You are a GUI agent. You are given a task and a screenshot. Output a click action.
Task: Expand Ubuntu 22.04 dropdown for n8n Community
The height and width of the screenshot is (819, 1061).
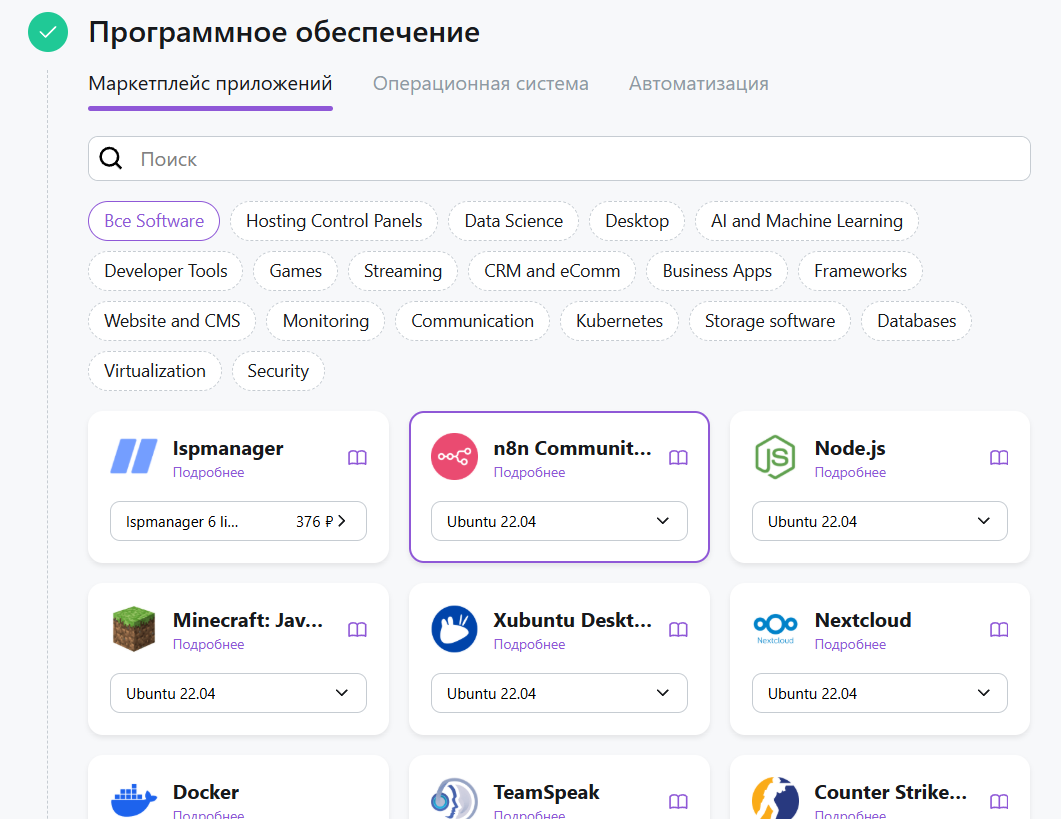tap(559, 521)
